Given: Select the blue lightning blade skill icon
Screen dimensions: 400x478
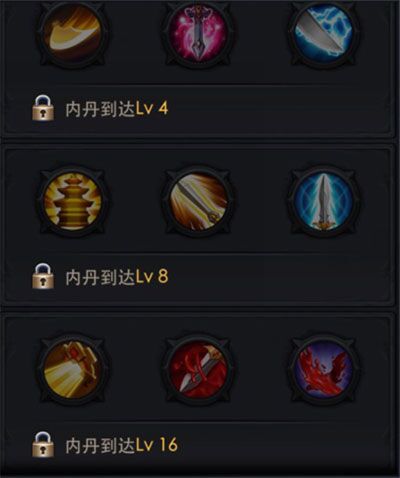Looking at the screenshot, I should (x=323, y=34).
